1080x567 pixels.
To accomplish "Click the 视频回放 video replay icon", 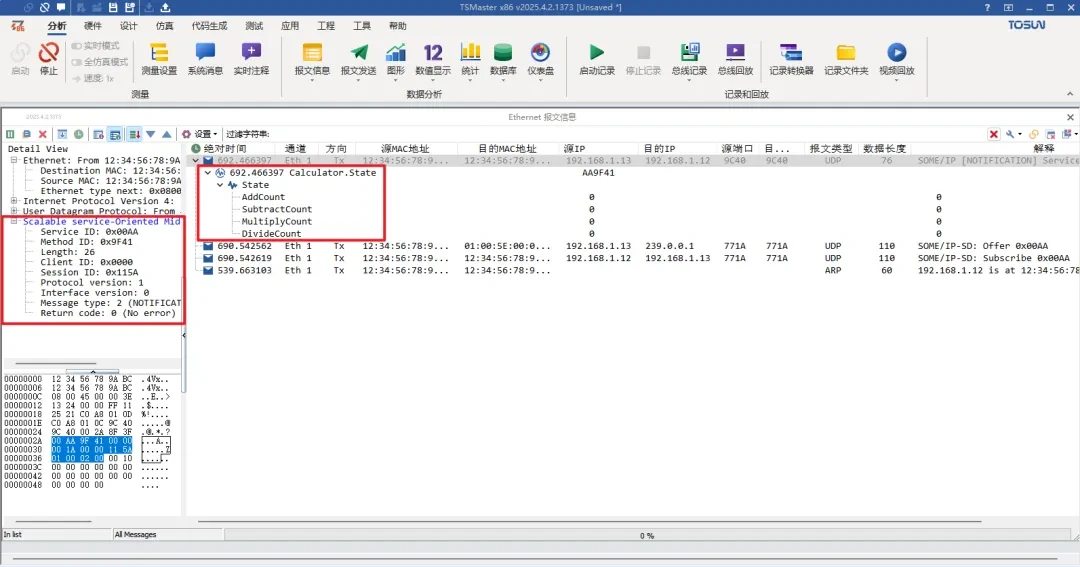I will click(x=896, y=59).
